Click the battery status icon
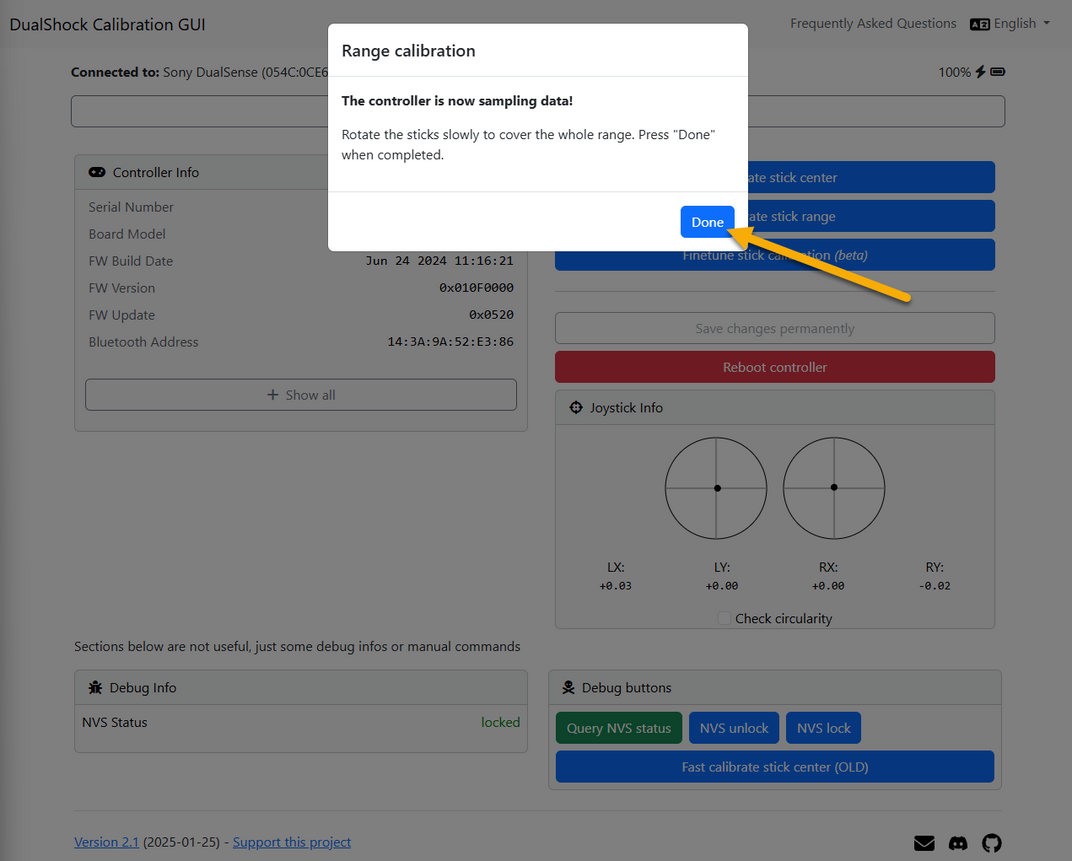 997,72
